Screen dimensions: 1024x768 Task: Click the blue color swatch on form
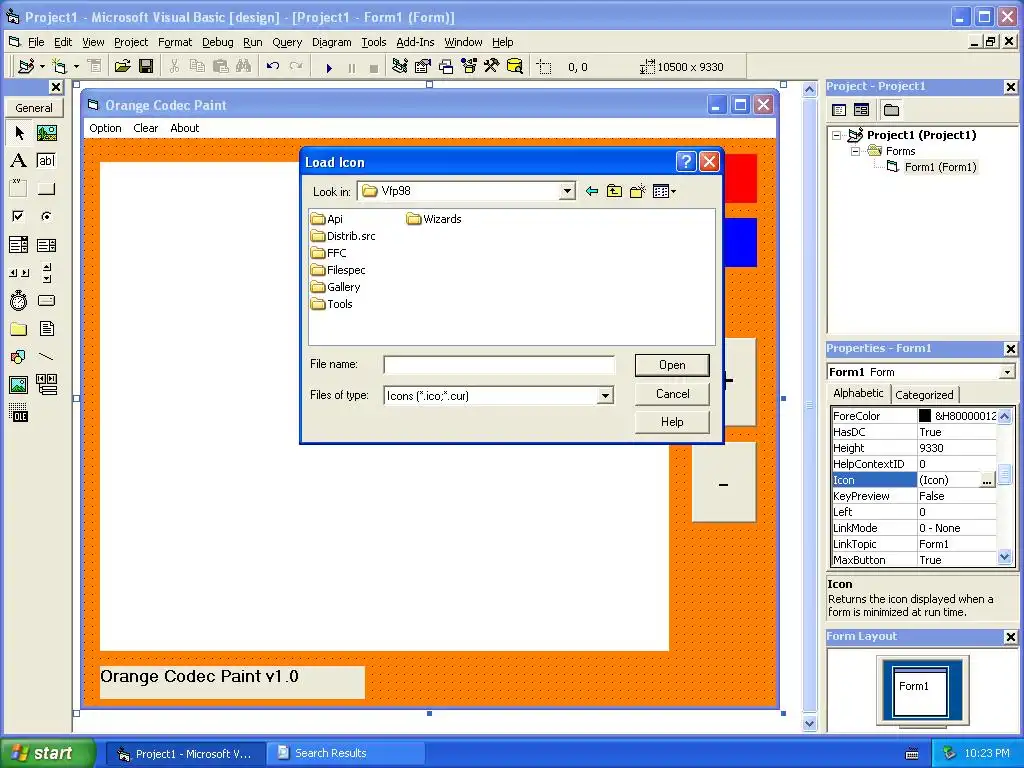[x=741, y=242]
